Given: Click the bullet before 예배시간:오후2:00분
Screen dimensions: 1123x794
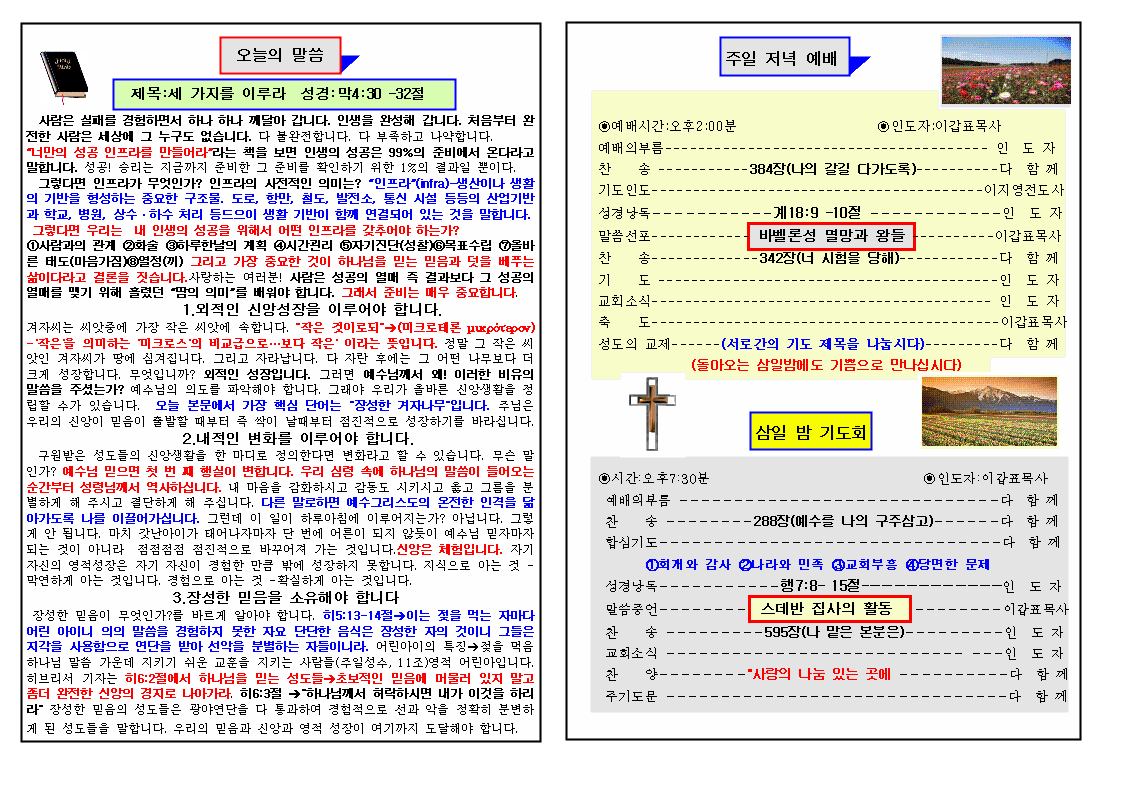Looking at the screenshot, I should (x=604, y=126).
